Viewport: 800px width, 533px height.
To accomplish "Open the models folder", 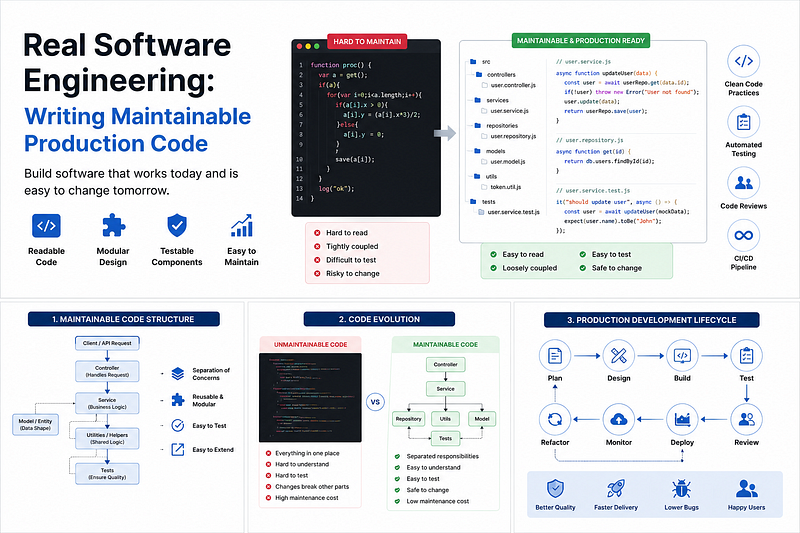I will (490, 151).
